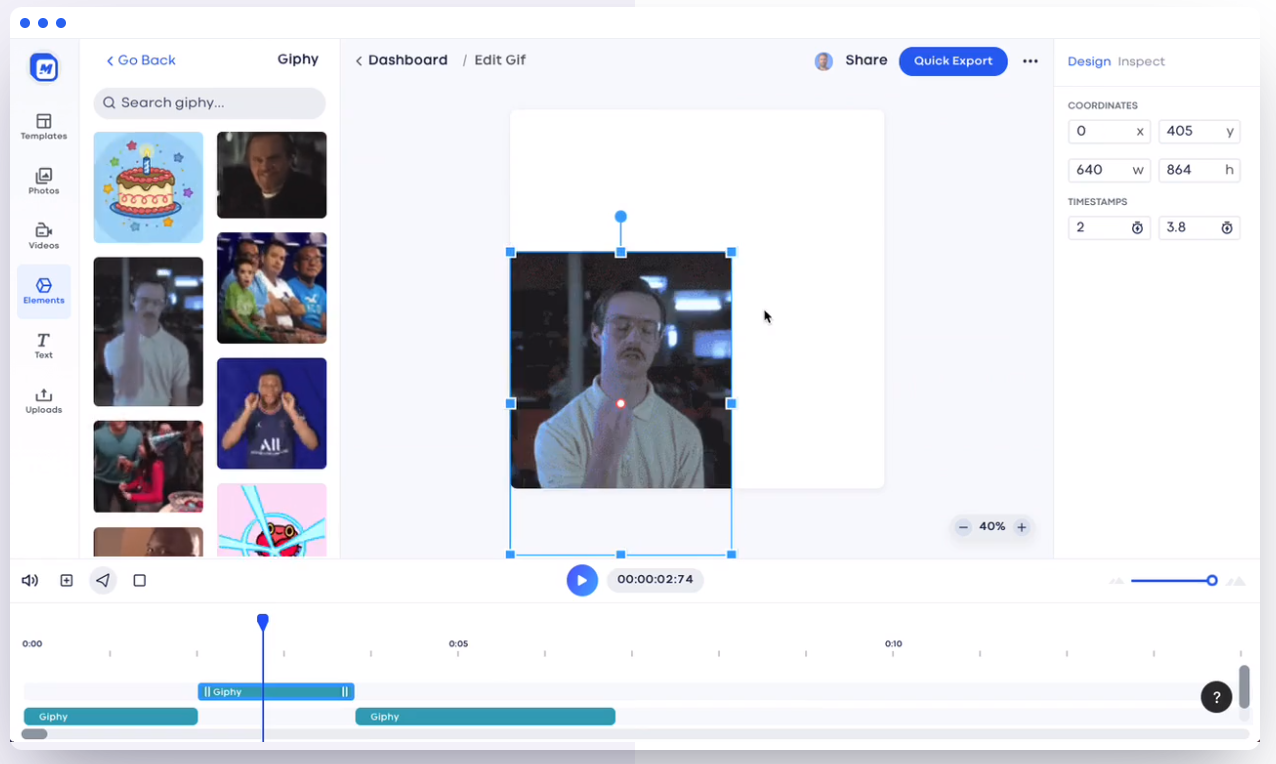The height and width of the screenshot is (764, 1276).
Task: Click the start timestamp stopwatch icon
Action: (x=1137, y=228)
